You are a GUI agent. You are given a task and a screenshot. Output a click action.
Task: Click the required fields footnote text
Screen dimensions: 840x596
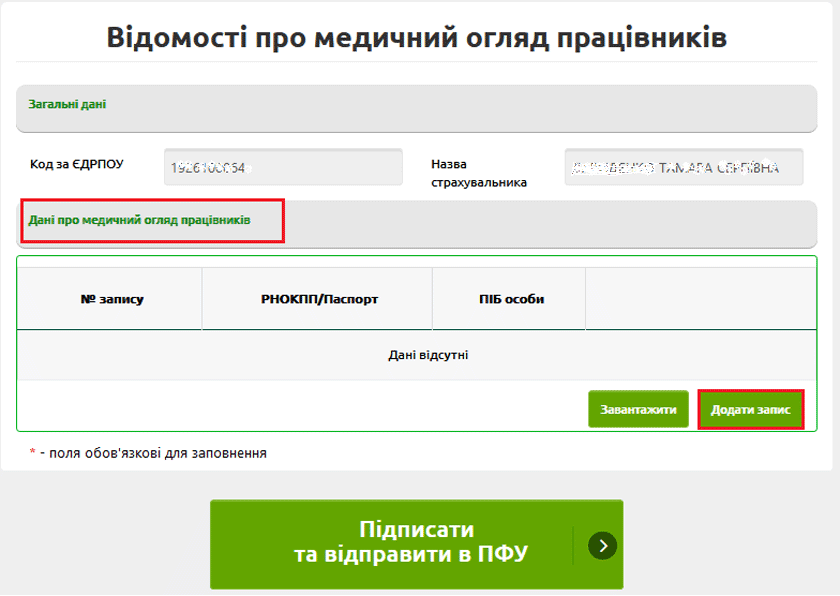tap(153, 453)
